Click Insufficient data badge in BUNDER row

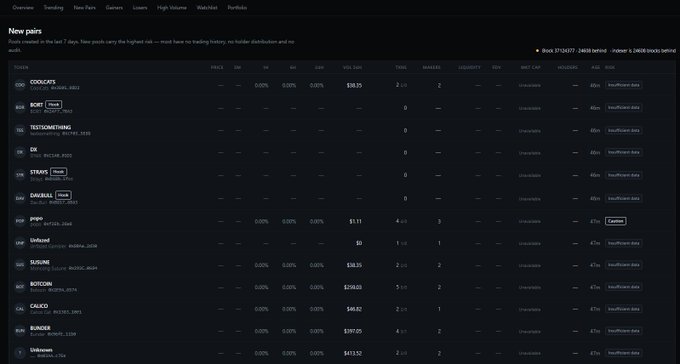[624, 331]
